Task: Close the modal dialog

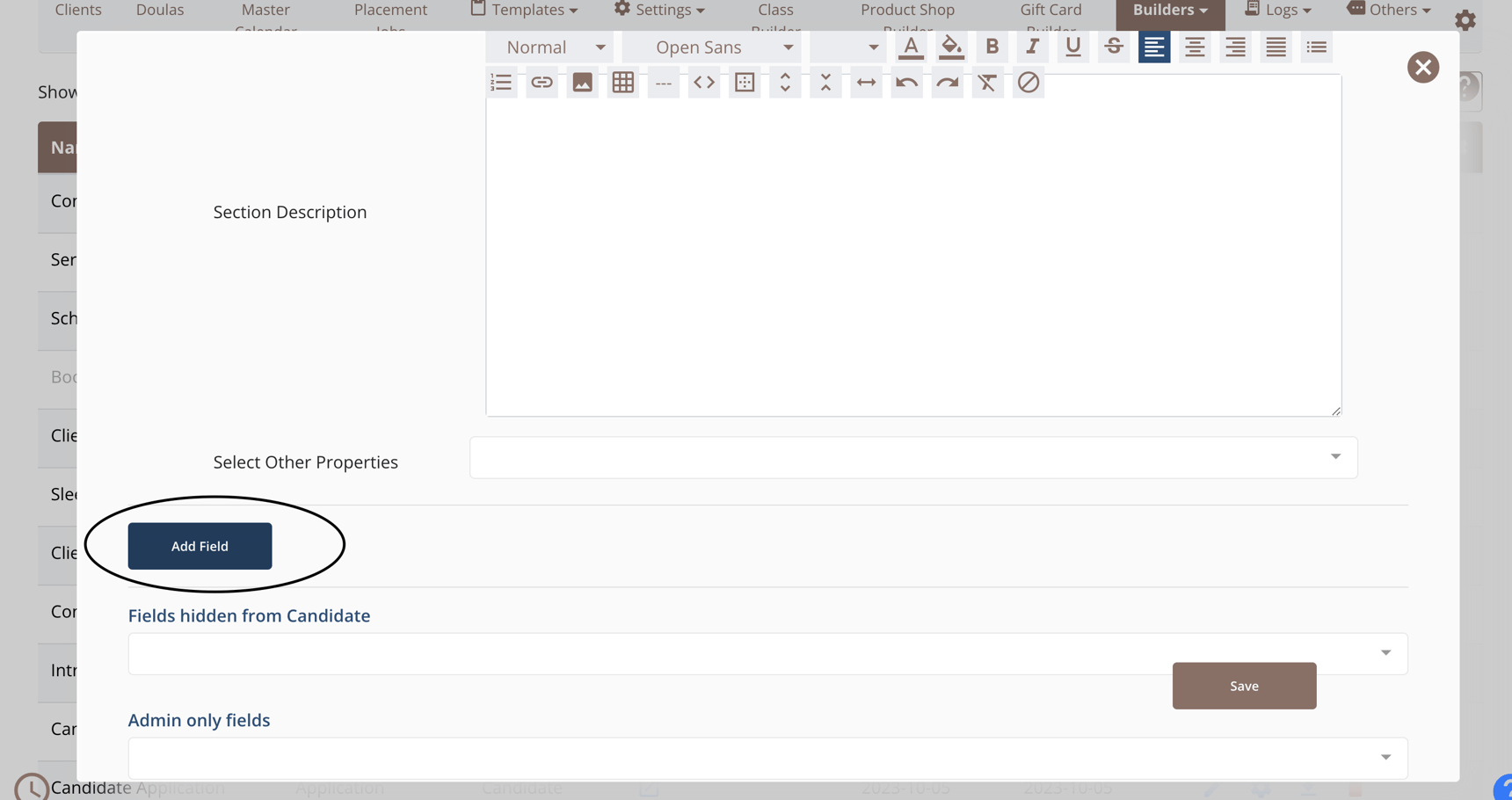Action: 1422,67
